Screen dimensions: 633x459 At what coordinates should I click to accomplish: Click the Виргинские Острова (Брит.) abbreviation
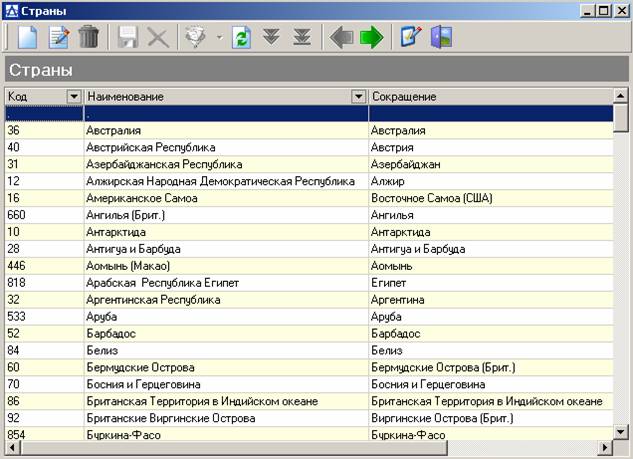[491, 418]
